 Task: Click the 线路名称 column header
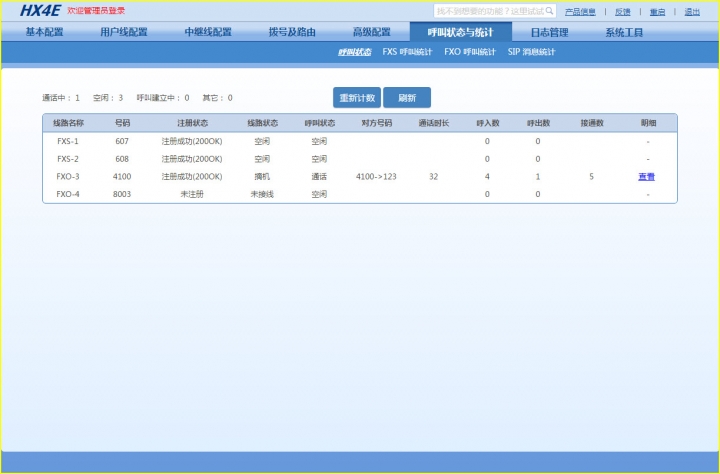[68, 123]
